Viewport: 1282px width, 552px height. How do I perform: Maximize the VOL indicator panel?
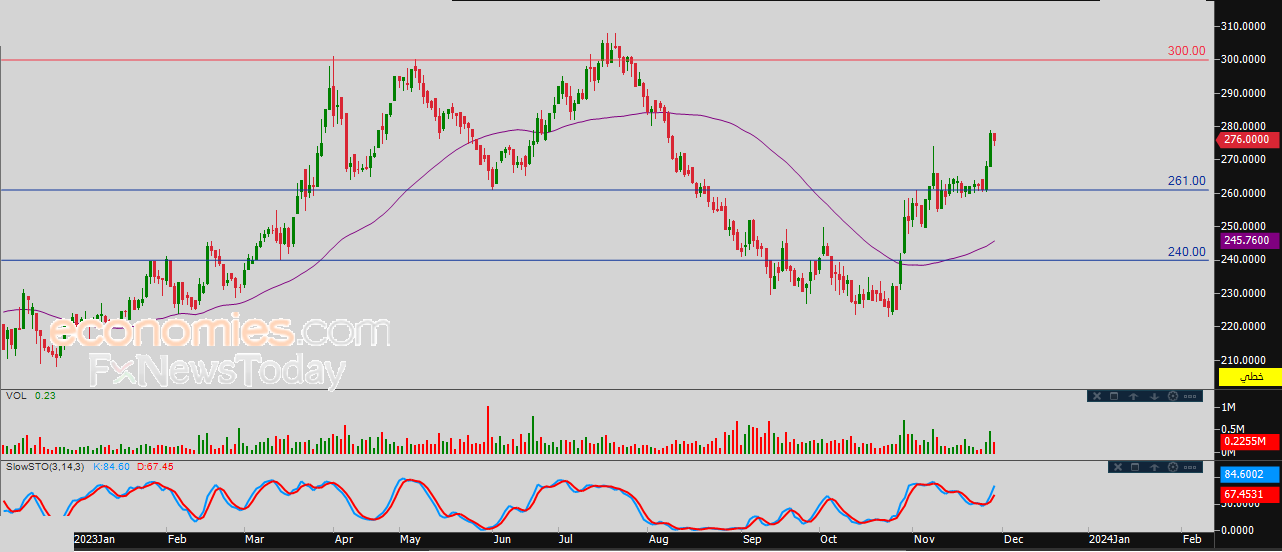1114,396
